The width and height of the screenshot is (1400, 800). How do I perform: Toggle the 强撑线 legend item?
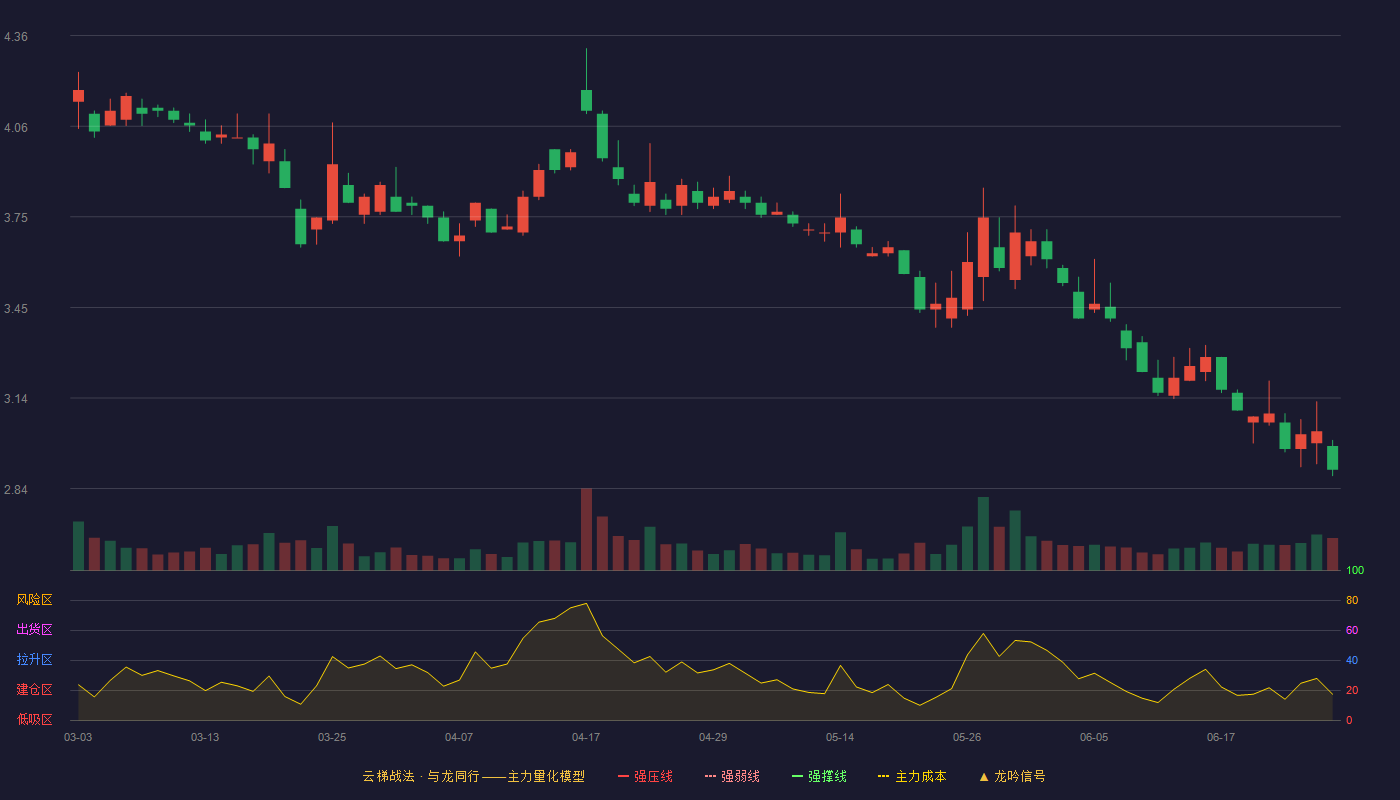pos(819,776)
